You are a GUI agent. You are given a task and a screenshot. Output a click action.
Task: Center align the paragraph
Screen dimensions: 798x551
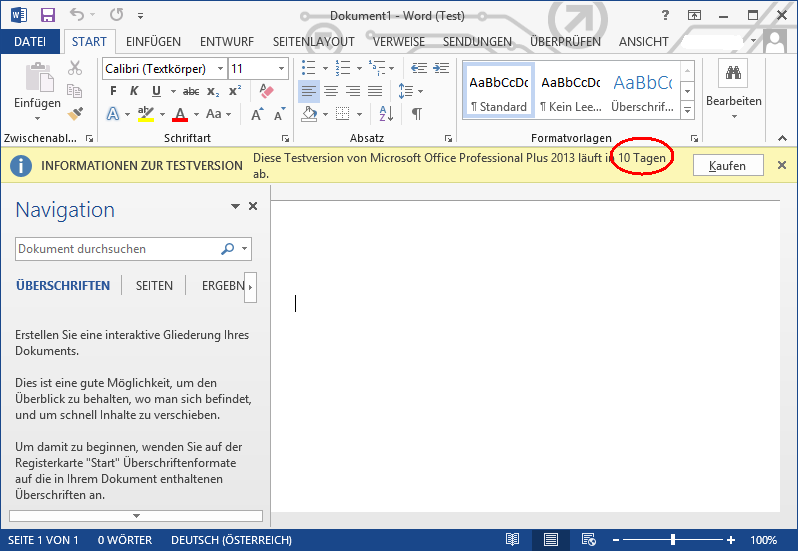click(x=331, y=91)
